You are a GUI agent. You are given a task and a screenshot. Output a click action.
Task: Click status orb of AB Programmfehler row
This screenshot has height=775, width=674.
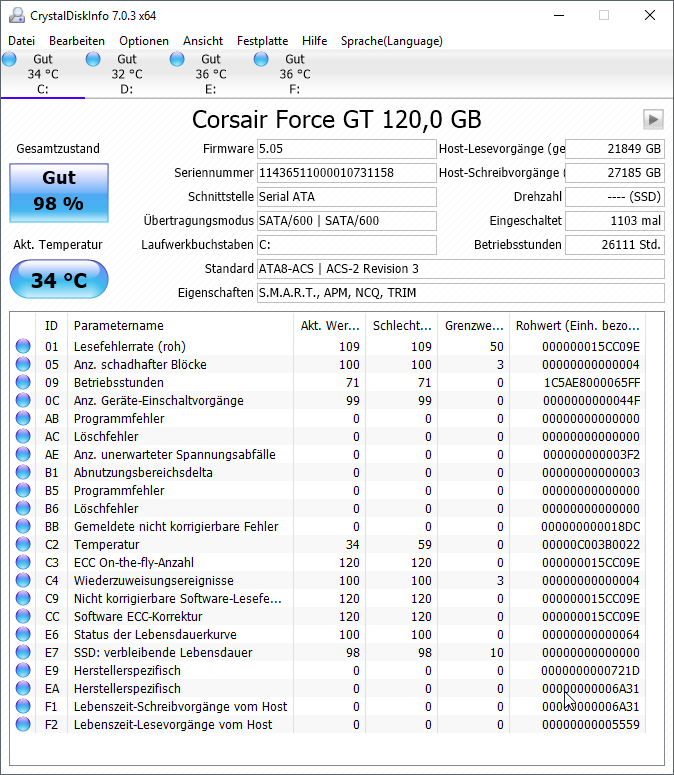[23, 418]
